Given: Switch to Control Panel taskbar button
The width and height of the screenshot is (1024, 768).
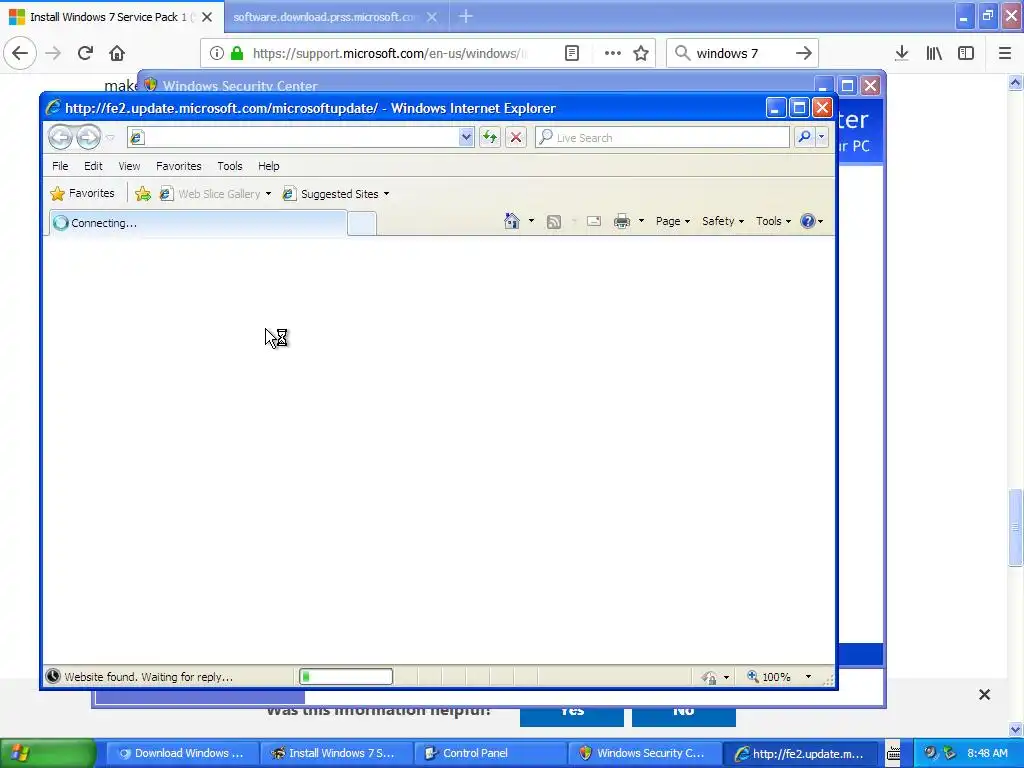Looking at the screenshot, I should pyautogui.click(x=490, y=753).
